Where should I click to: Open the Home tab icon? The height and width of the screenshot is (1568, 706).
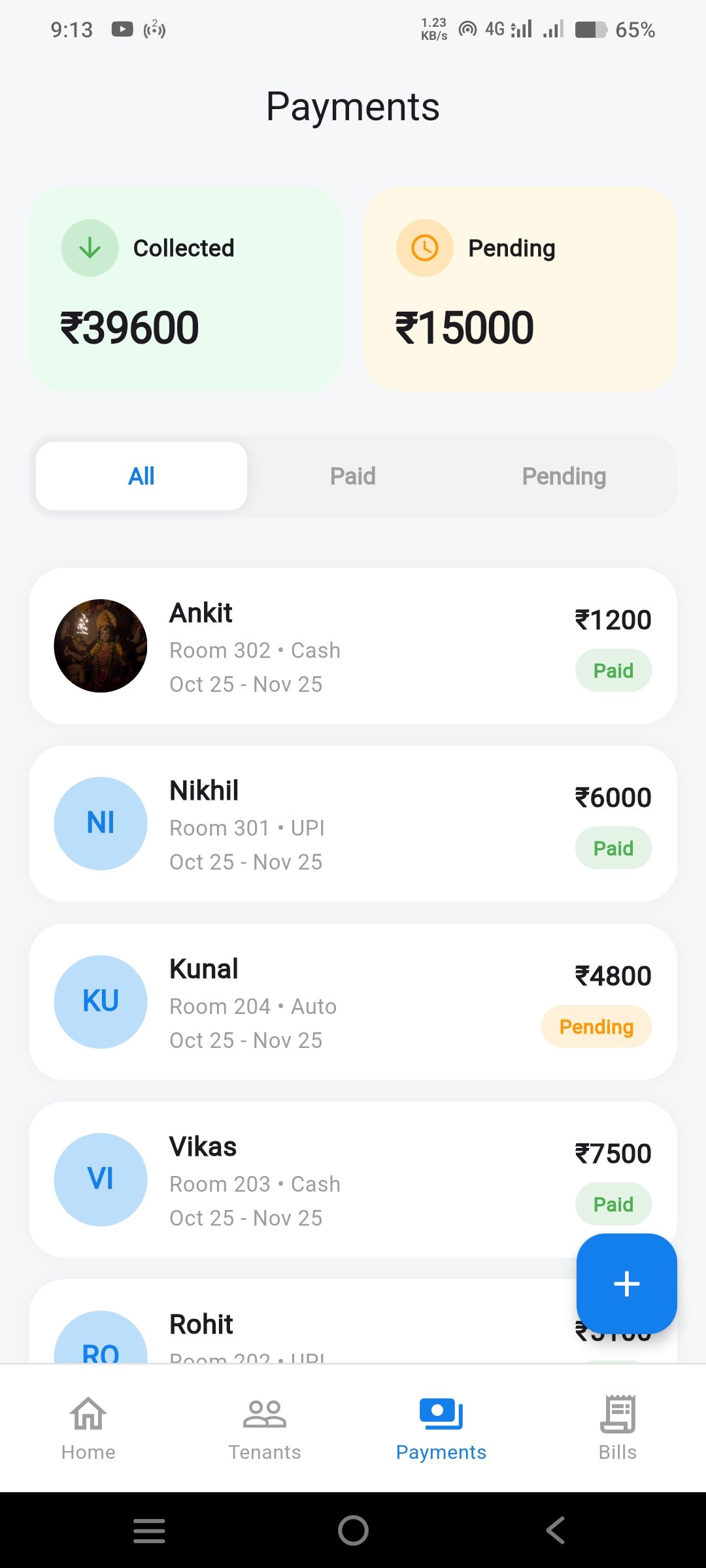[88, 1414]
